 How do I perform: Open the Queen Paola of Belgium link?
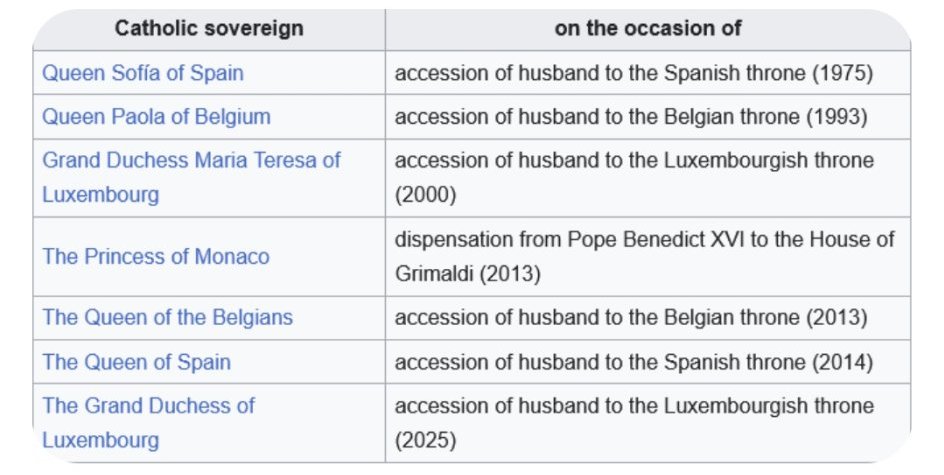[x=156, y=116]
